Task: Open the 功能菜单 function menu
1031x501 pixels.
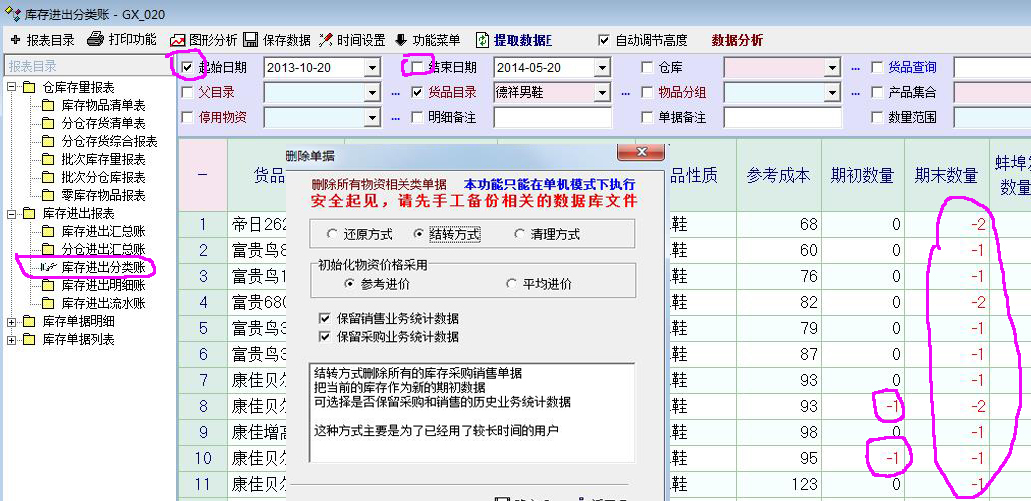Action: (402, 40)
